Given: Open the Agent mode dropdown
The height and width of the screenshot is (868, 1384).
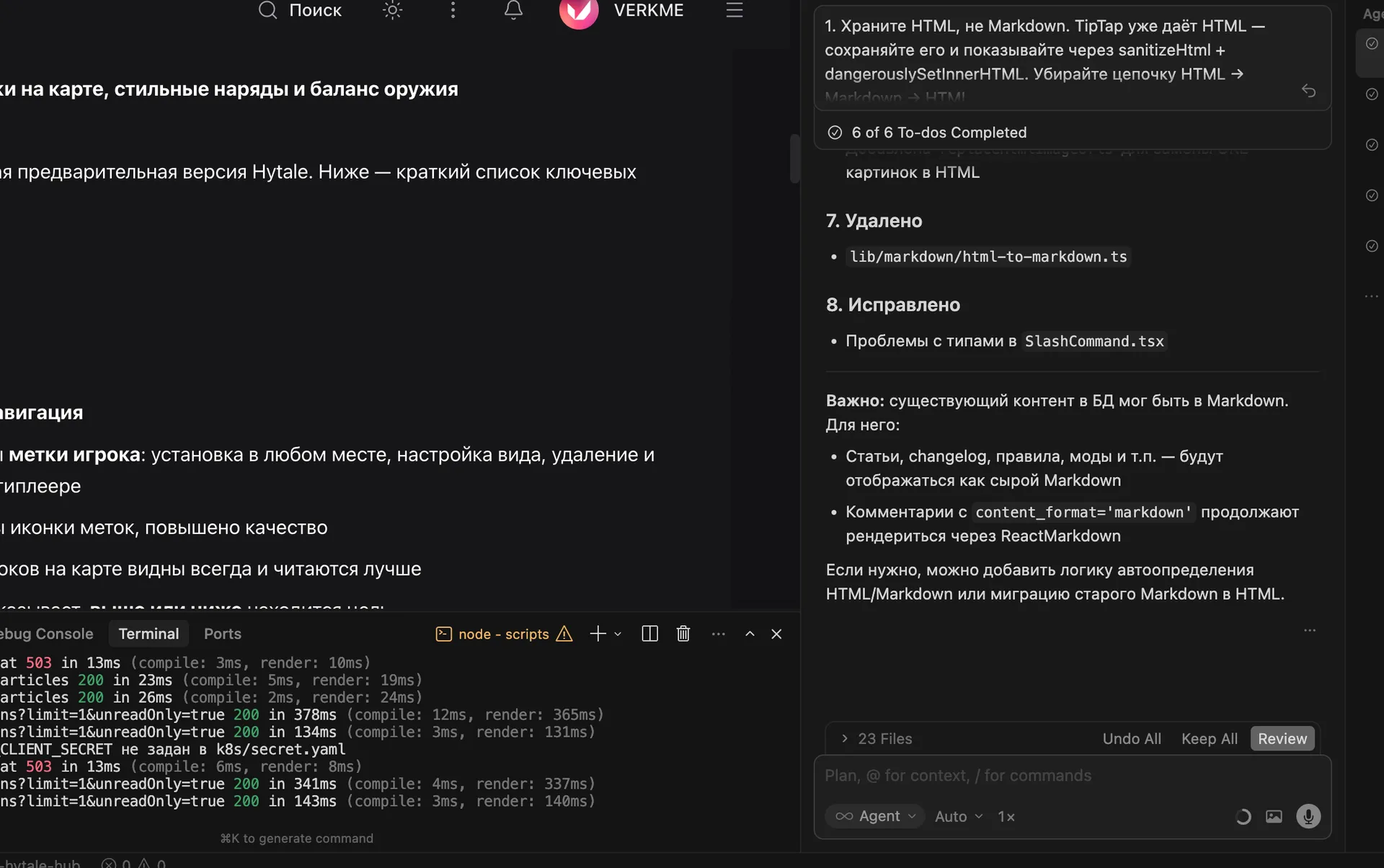Looking at the screenshot, I should (875, 816).
